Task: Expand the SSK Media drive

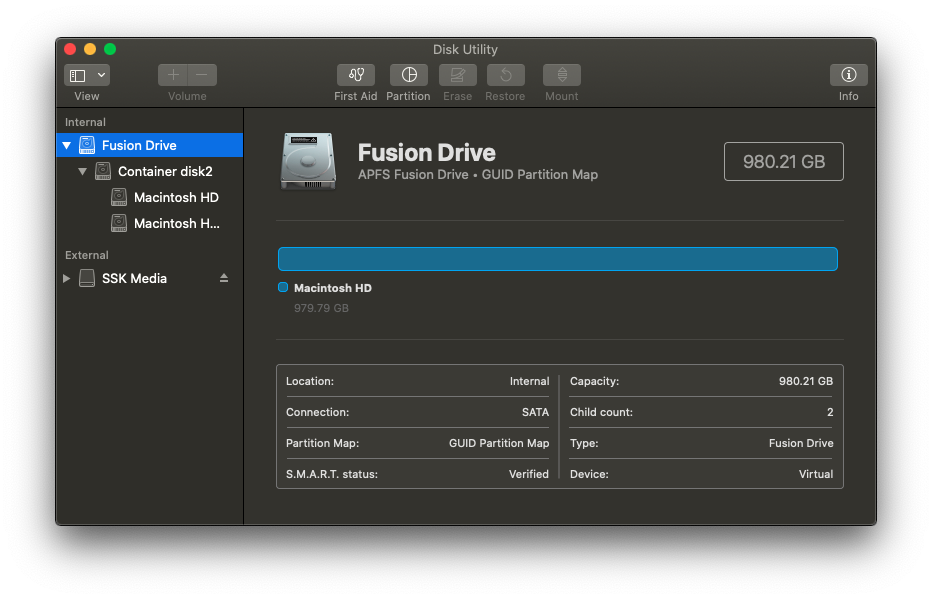Action: tap(67, 278)
